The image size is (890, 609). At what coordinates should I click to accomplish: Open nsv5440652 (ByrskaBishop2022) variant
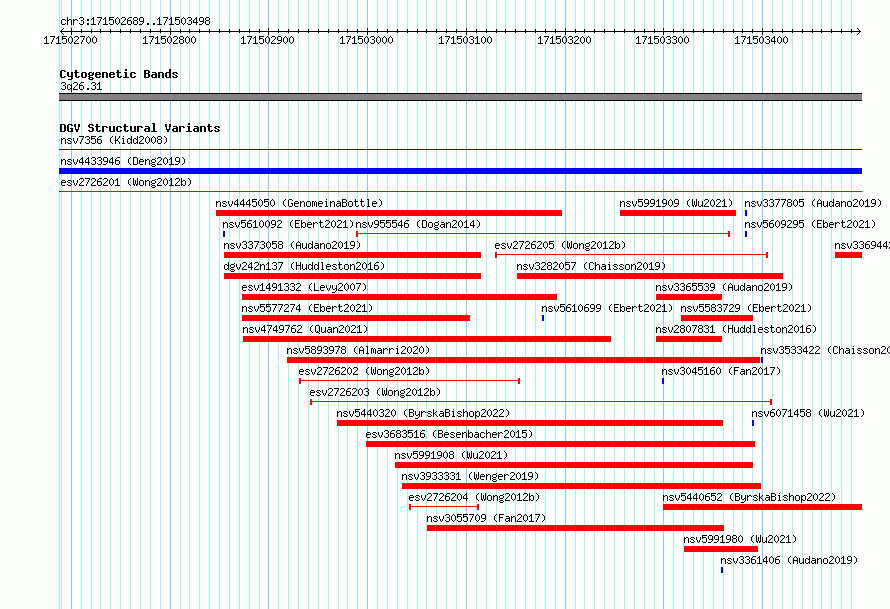tap(749, 497)
